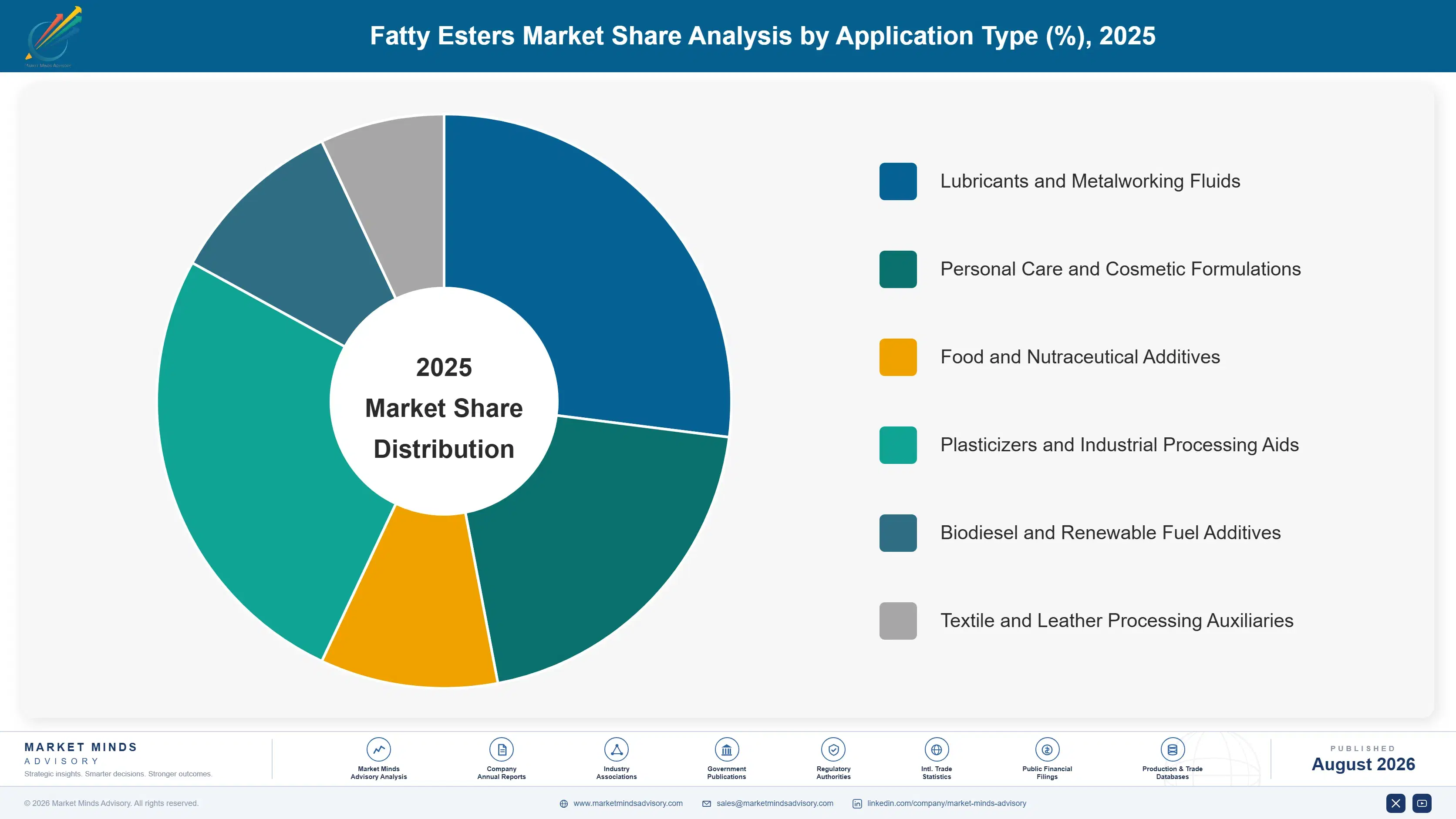Open linkedin.com/company/market-minds-advisory link
This screenshot has height=819, width=1456.
pyautogui.click(x=947, y=803)
